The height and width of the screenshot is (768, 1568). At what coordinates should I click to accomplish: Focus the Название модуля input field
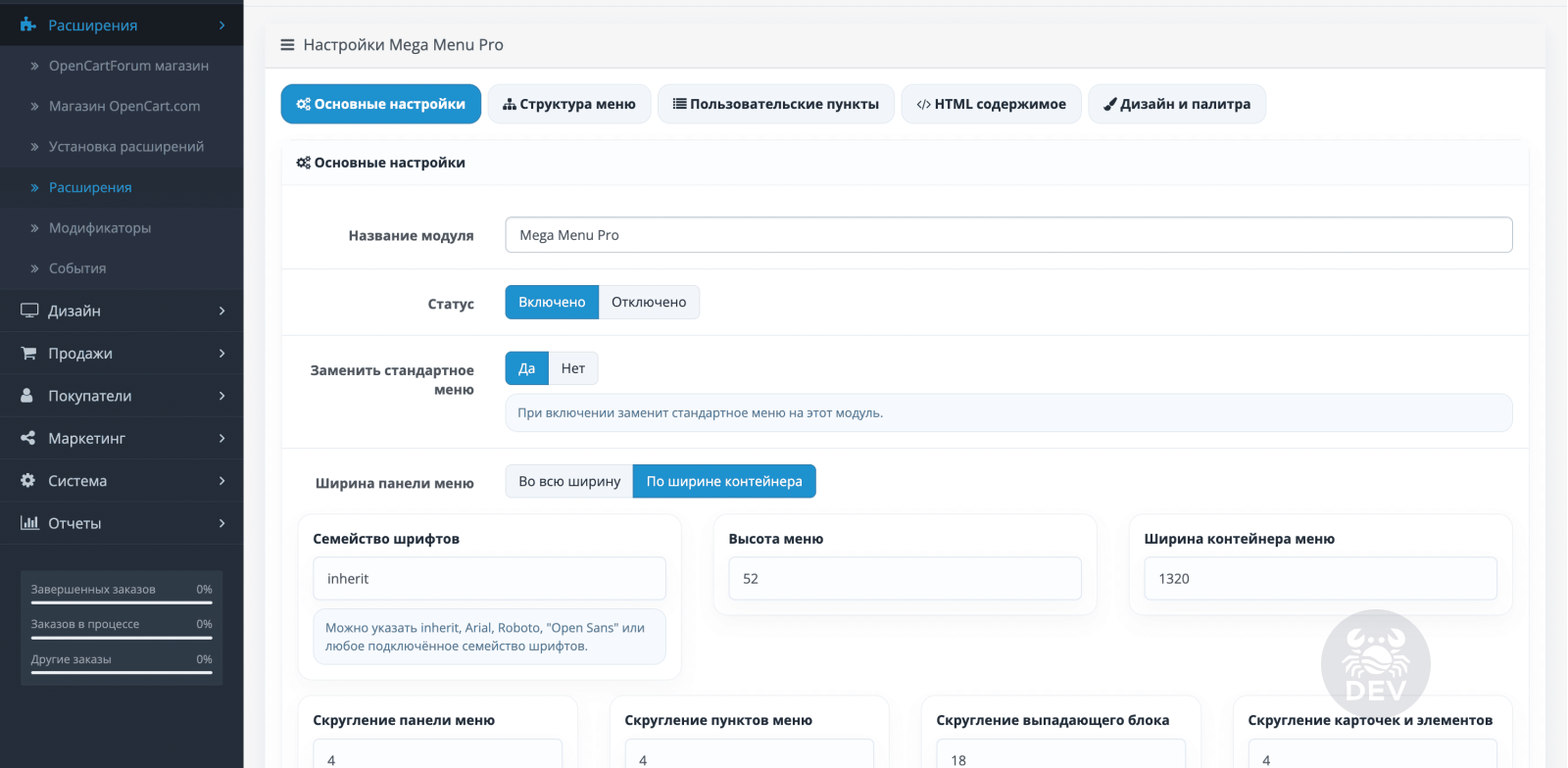(x=1008, y=235)
